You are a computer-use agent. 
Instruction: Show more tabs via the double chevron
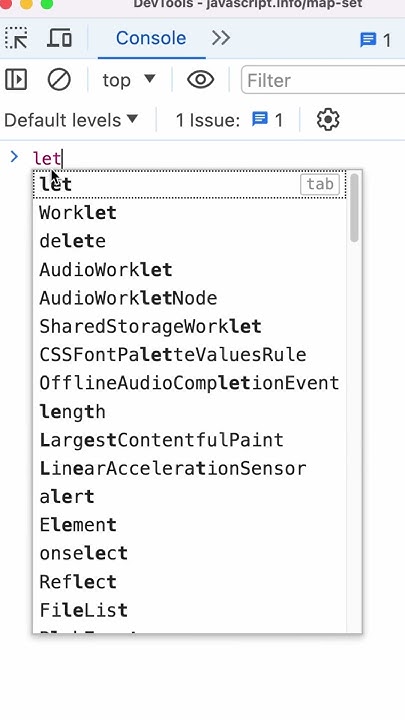click(x=221, y=38)
